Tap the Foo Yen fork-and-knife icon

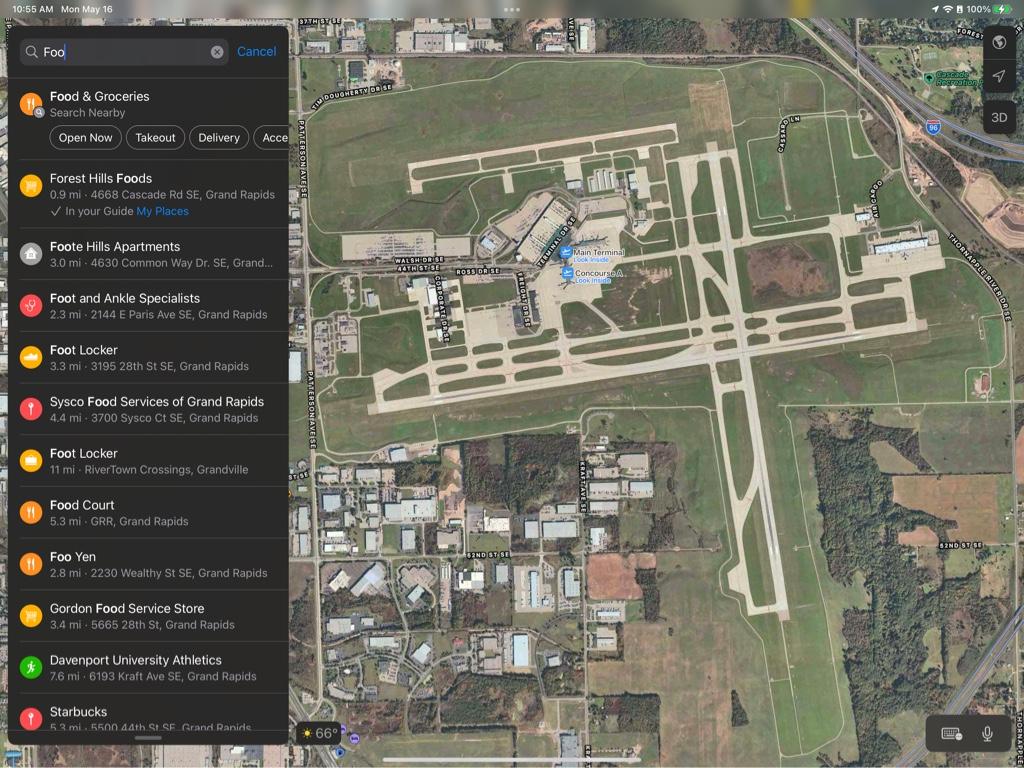(31, 564)
